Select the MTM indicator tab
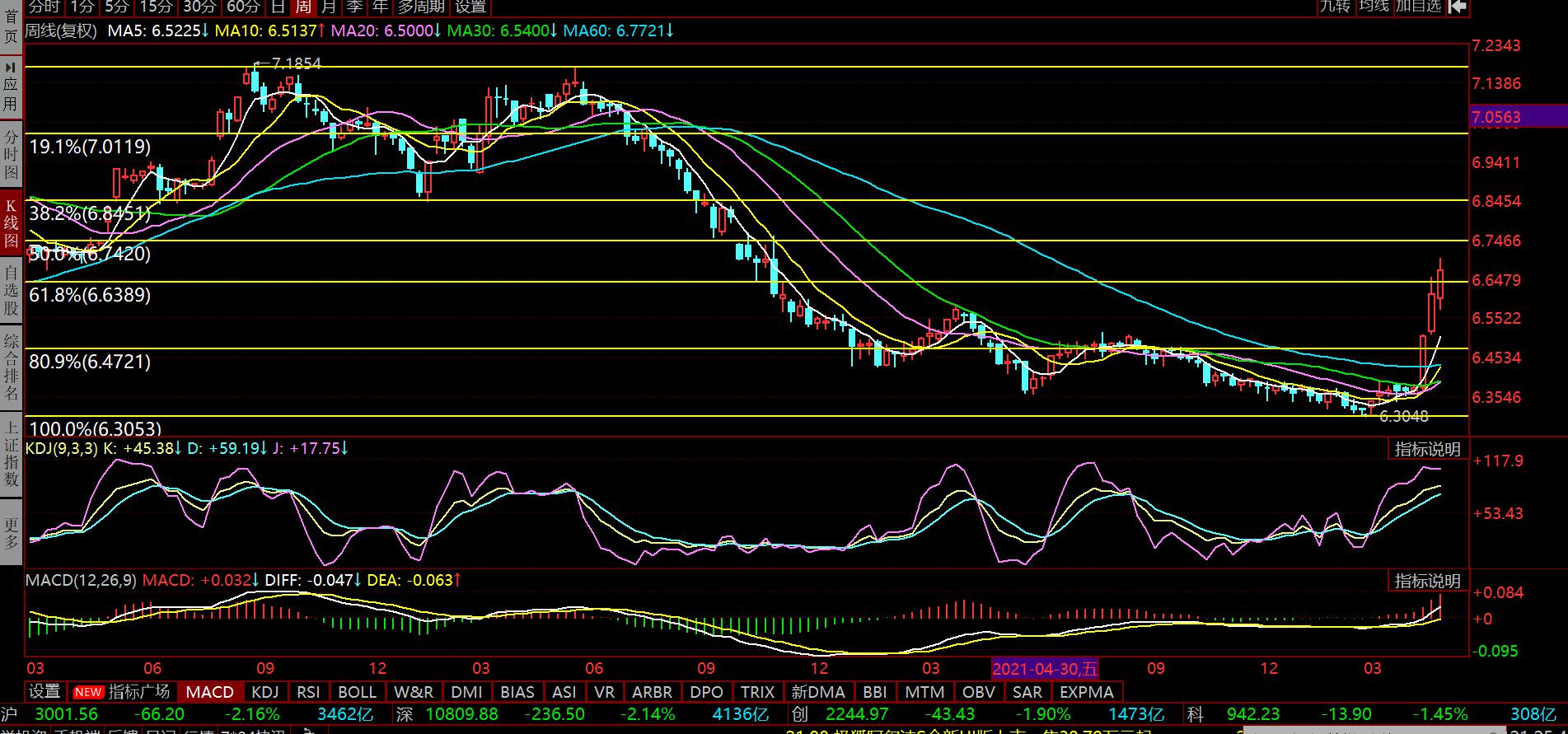Image resolution: width=1568 pixels, height=734 pixels. click(x=924, y=692)
